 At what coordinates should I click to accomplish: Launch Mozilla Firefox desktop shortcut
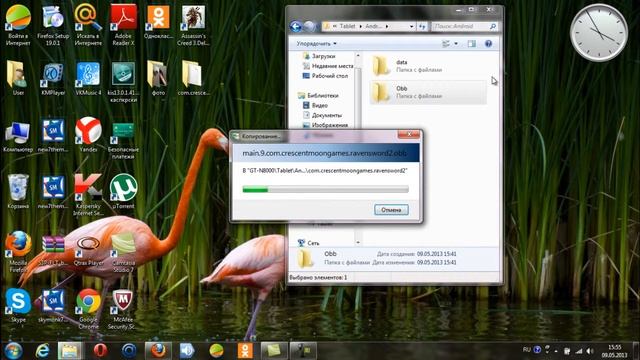[x=18, y=251]
